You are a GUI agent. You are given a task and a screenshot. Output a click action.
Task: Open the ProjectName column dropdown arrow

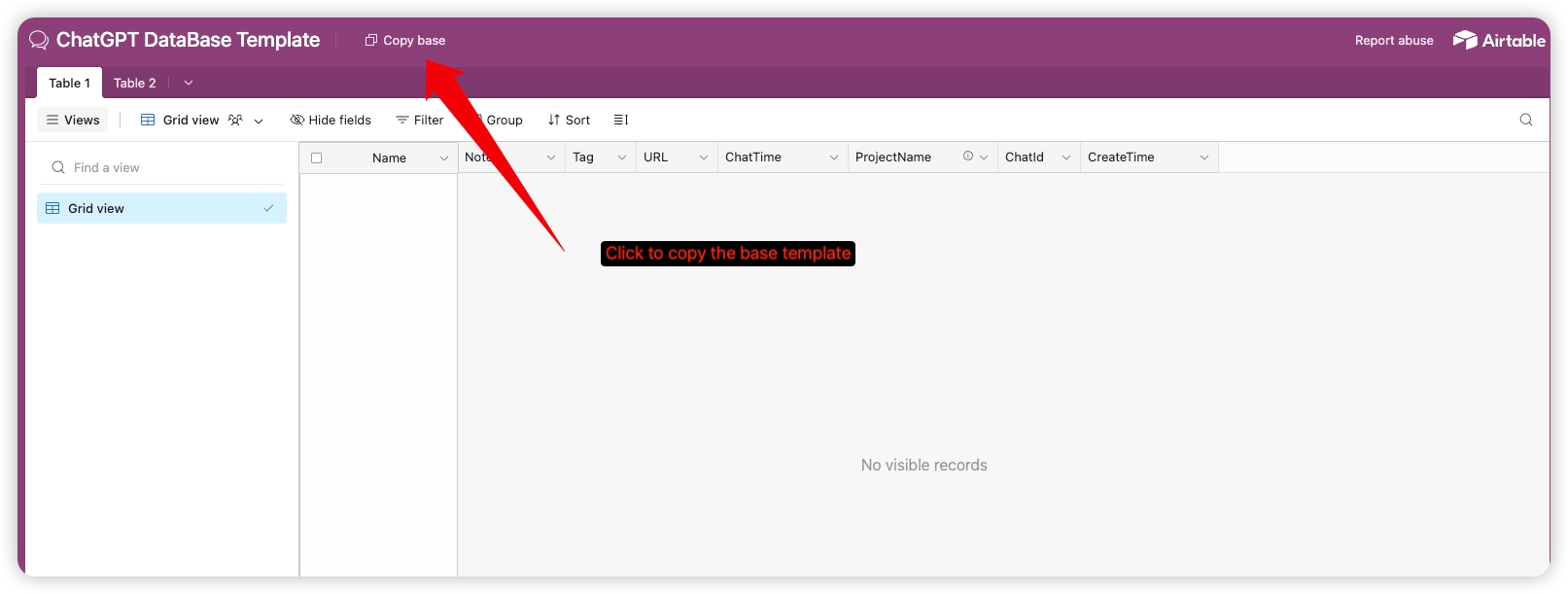point(984,157)
